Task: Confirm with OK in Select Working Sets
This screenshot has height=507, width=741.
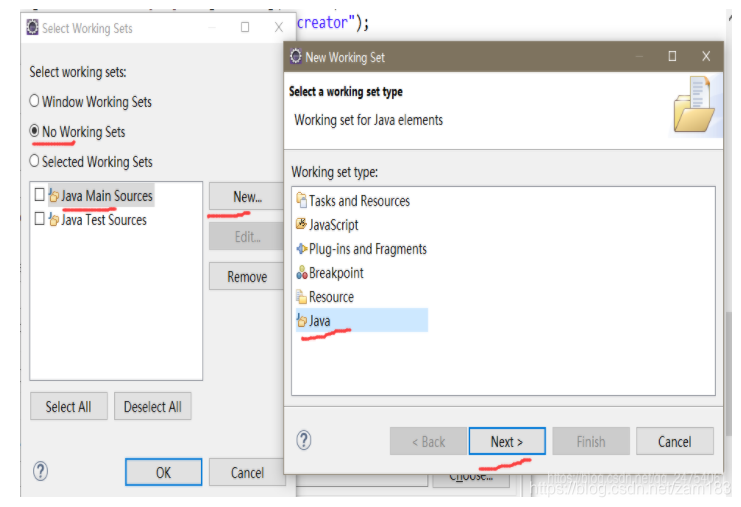Action: [x=164, y=472]
